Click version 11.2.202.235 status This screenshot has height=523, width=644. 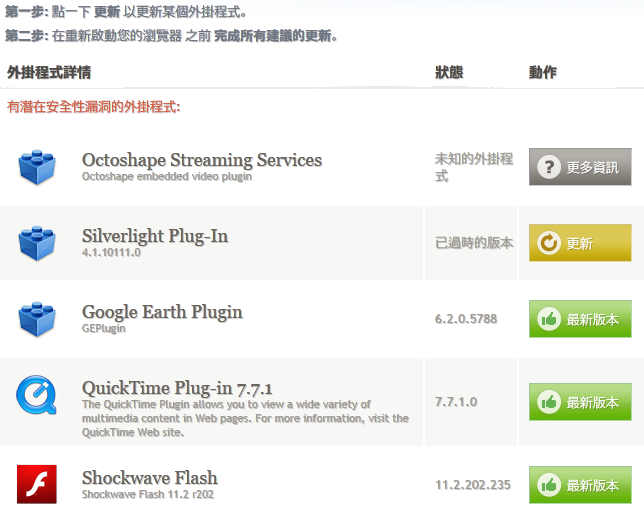pyautogui.click(x=473, y=485)
